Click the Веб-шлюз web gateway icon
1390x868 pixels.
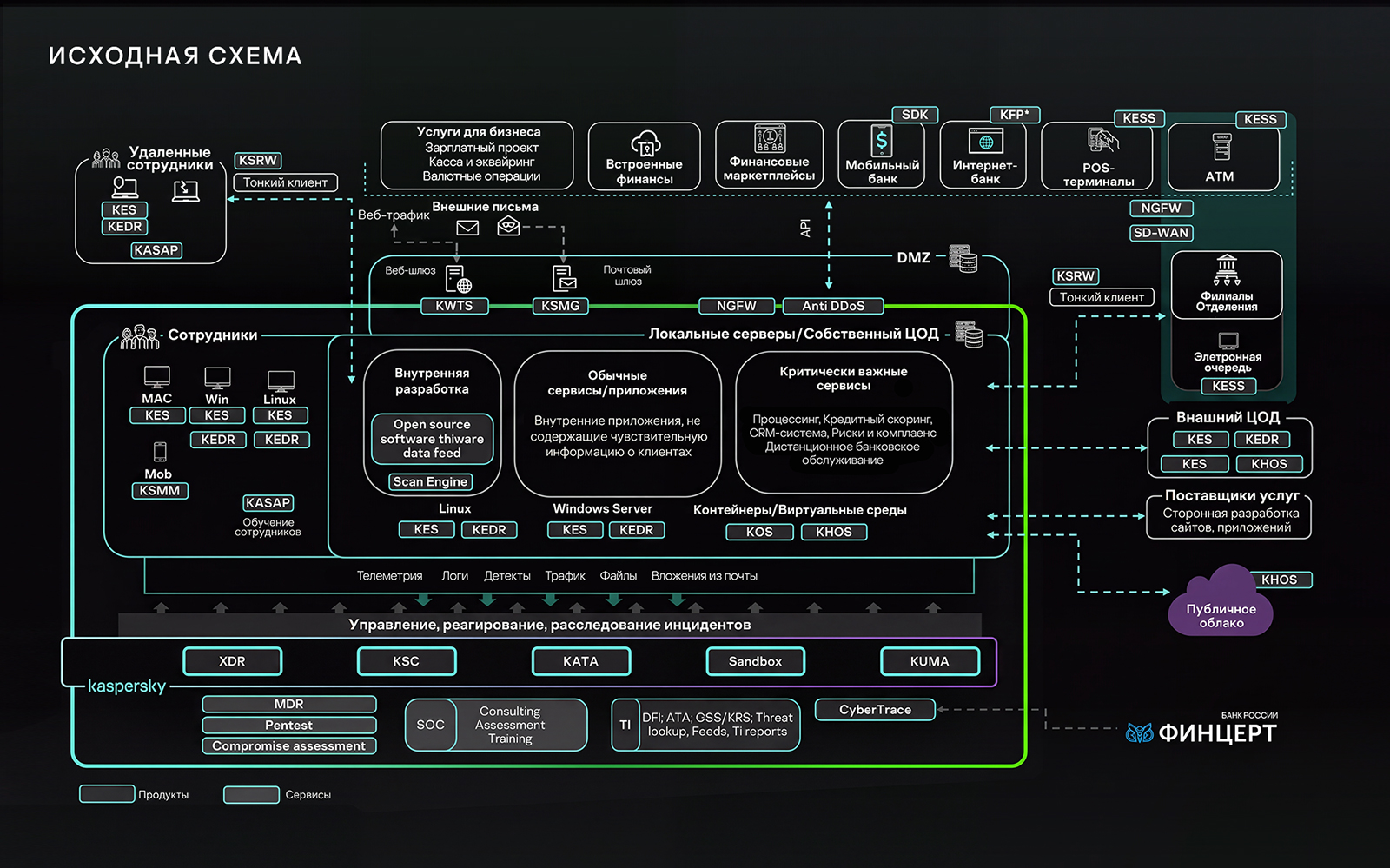pos(458,280)
